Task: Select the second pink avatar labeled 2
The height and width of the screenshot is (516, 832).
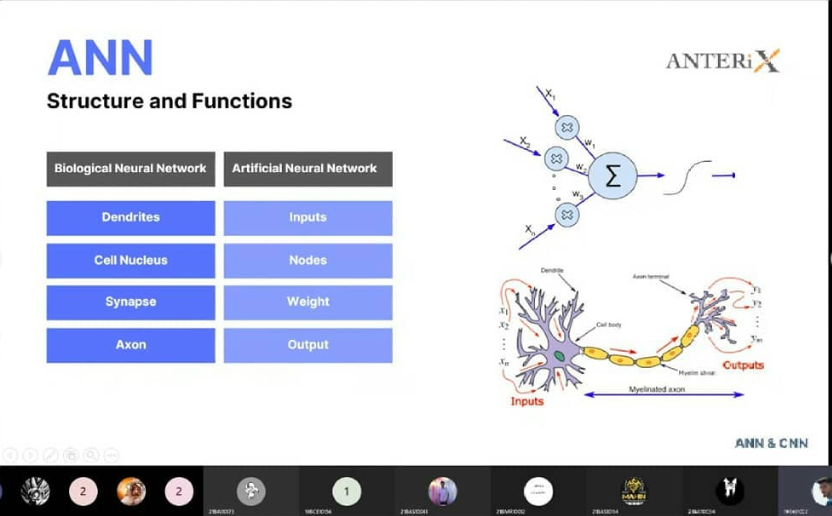Action: coord(179,491)
